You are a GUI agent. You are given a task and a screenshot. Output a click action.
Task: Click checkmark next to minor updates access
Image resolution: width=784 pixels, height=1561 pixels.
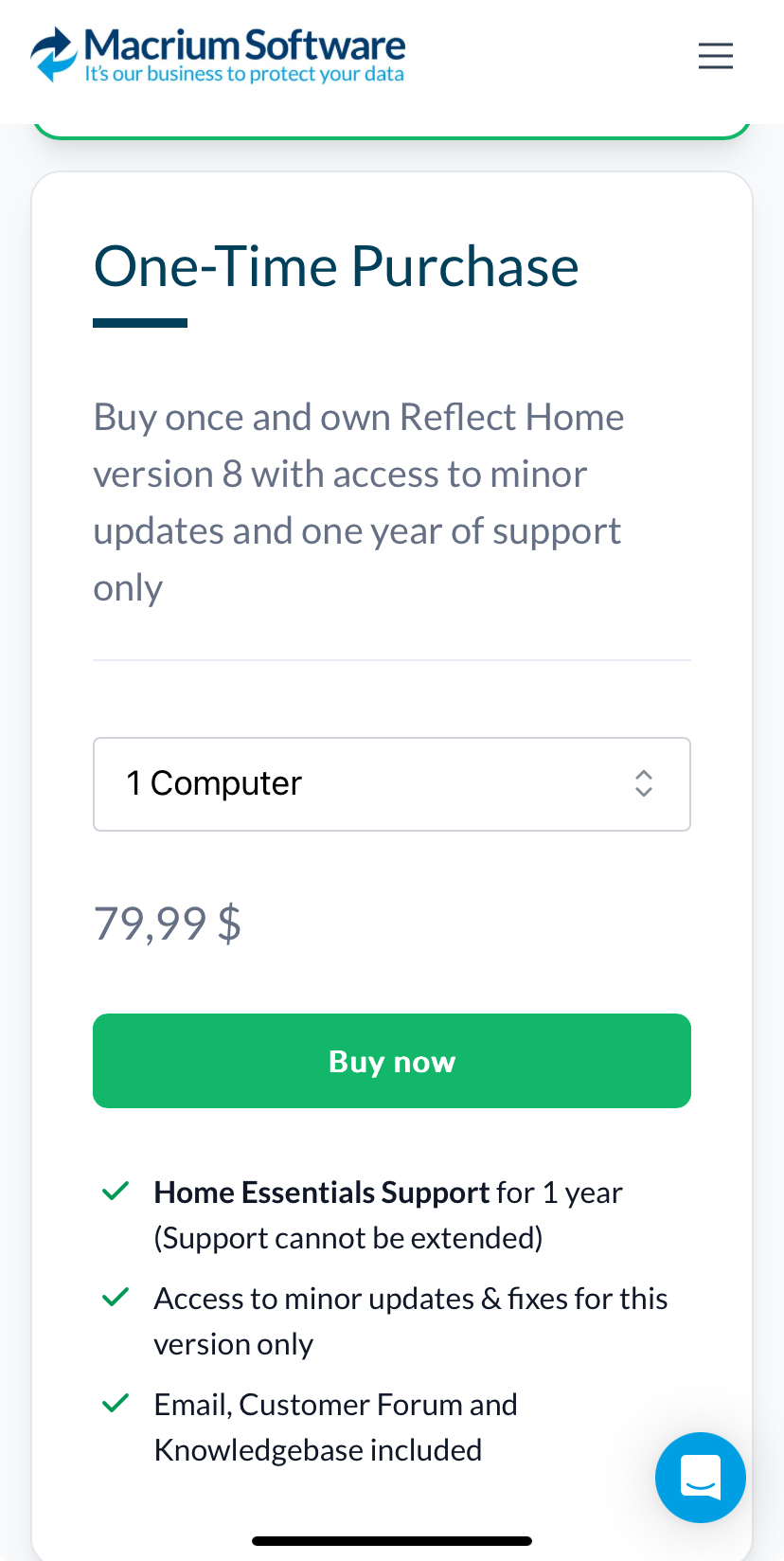tap(116, 1297)
